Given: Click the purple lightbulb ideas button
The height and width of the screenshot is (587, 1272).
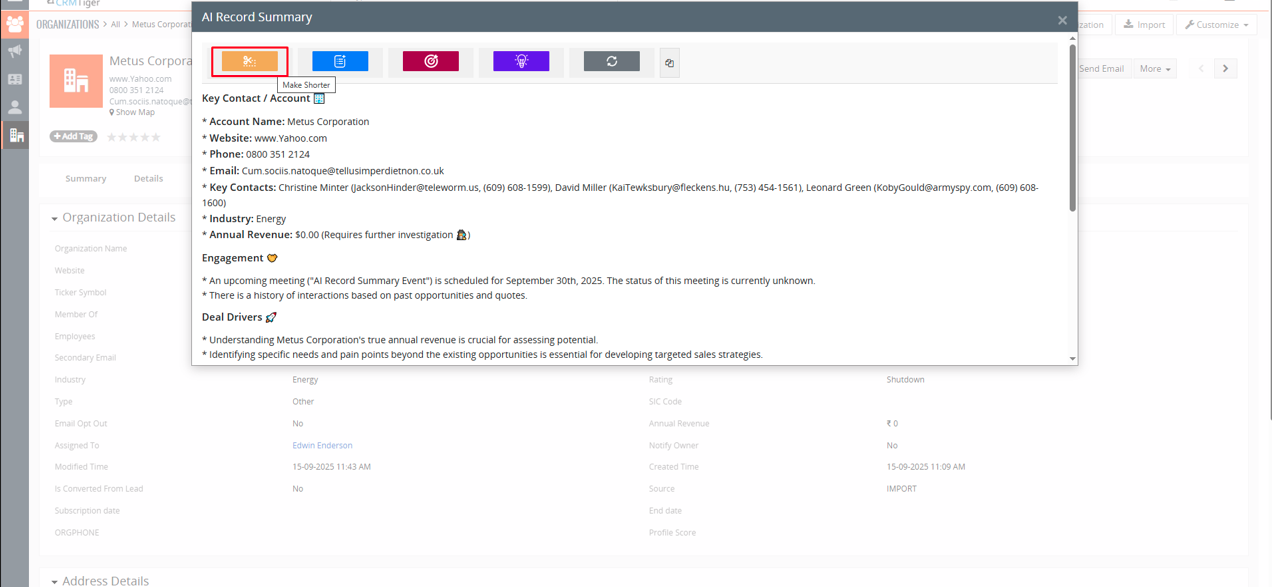Looking at the screenshot, I should tap(521, 61).
